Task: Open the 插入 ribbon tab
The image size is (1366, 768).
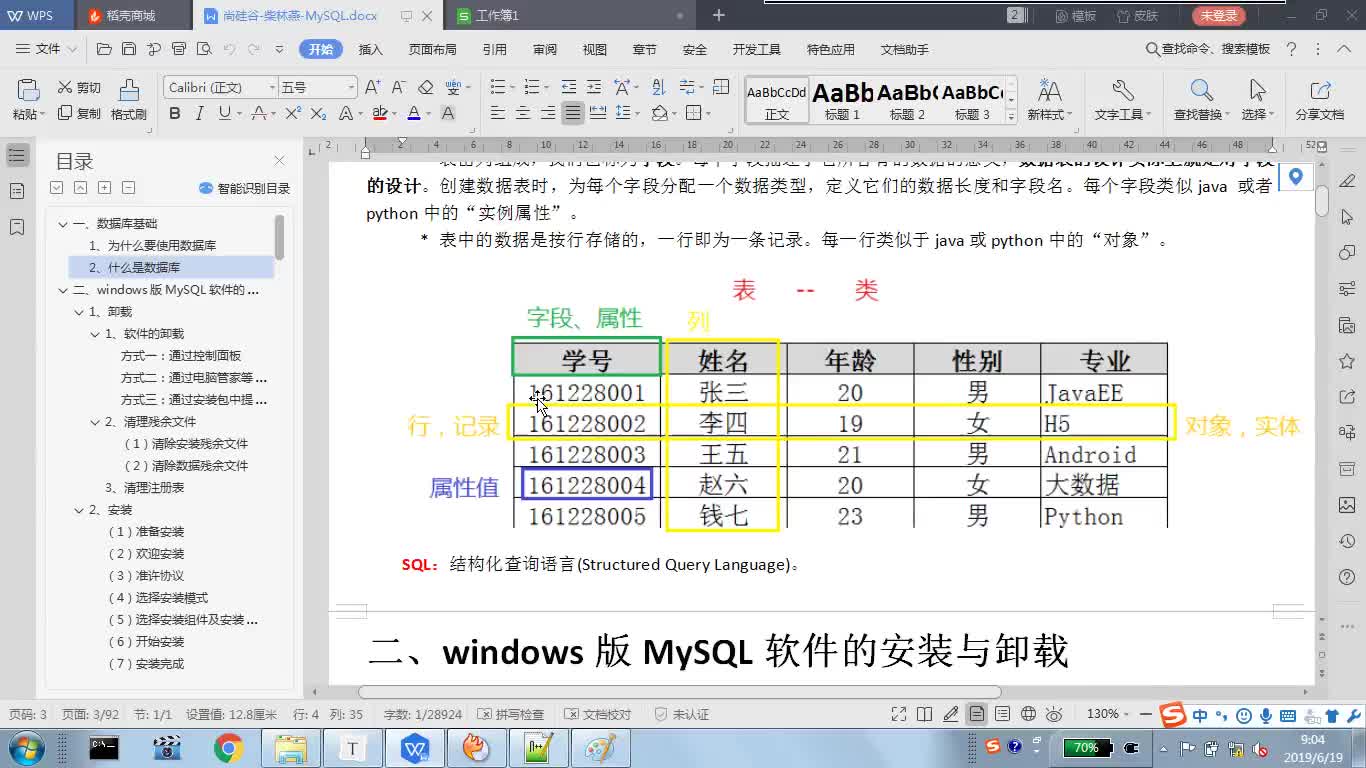Action: coord(371,49)
